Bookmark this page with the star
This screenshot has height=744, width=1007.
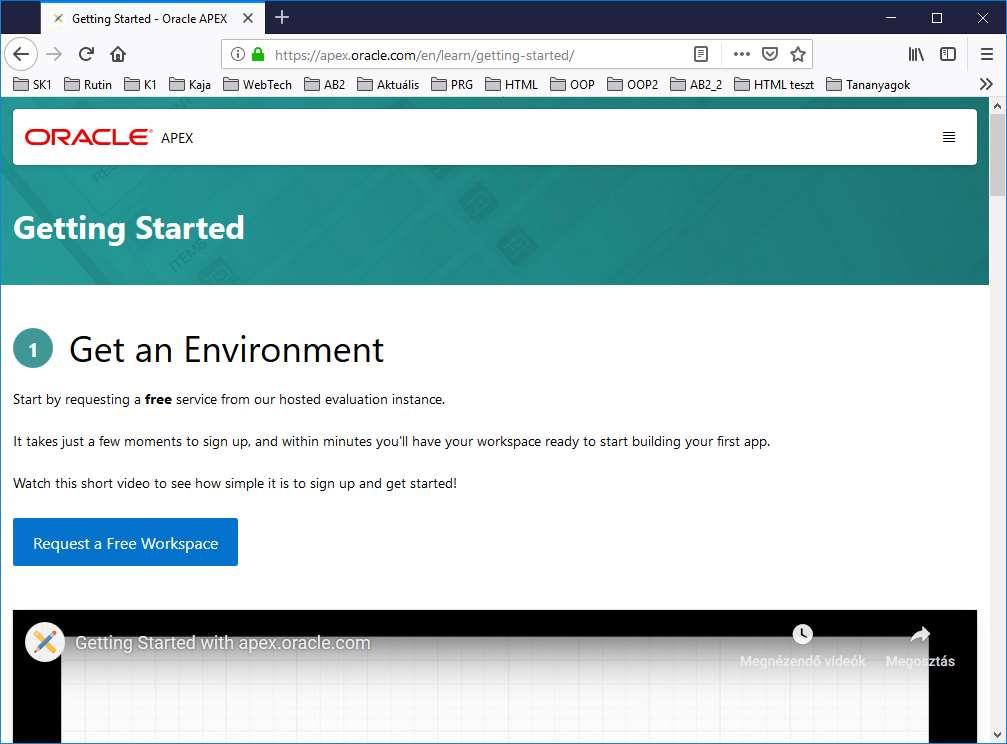[x=798, y=55]
